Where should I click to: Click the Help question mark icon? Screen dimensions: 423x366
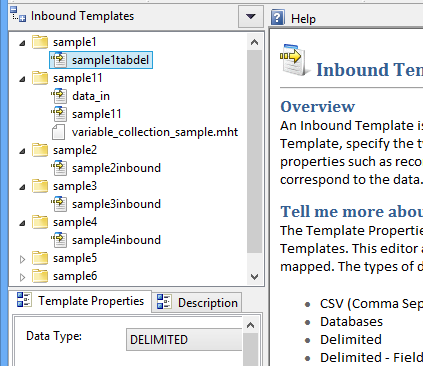278,17
